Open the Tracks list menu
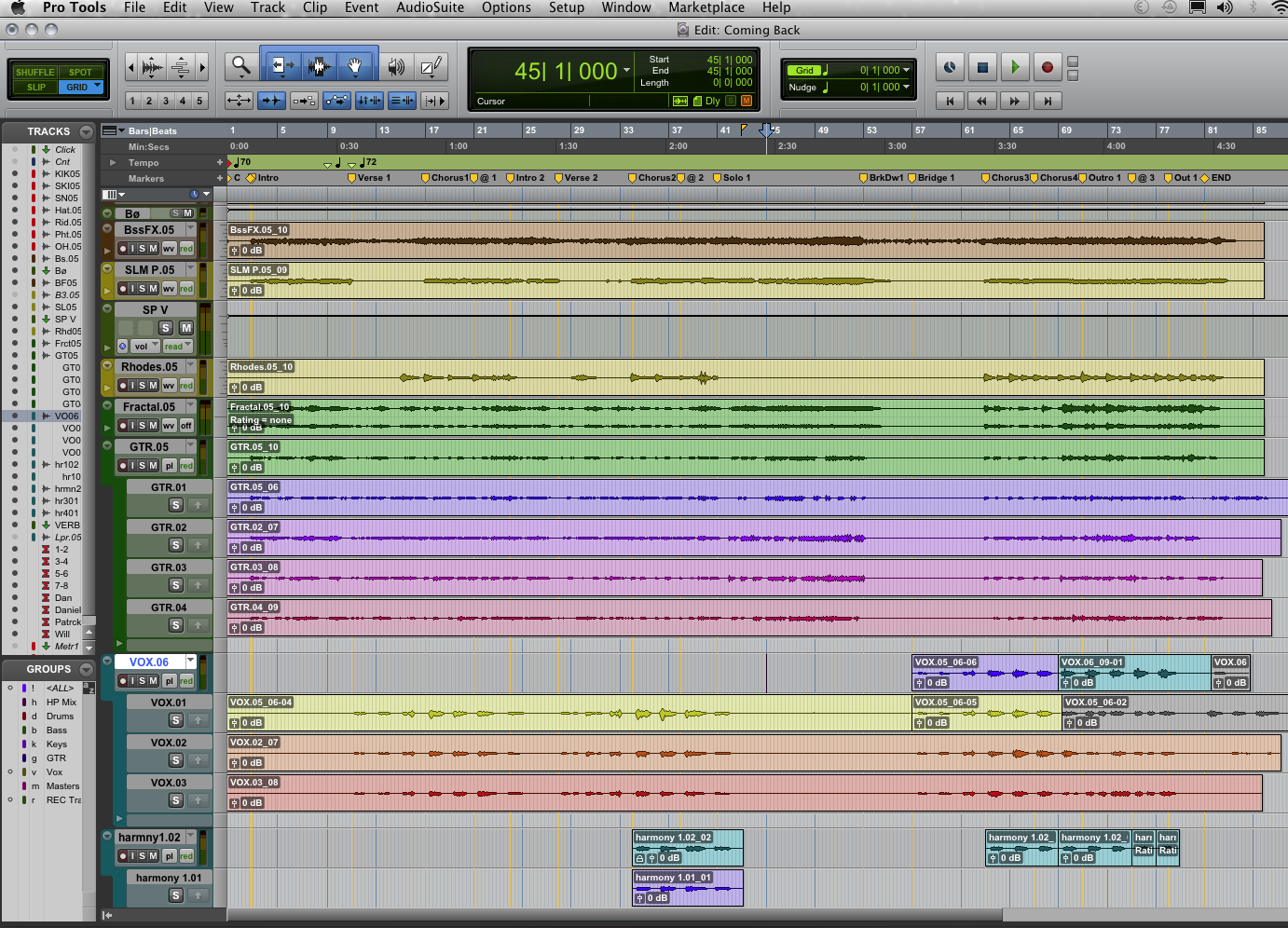The height and width of the screenshot is (928, 1288). coord(87,131)
